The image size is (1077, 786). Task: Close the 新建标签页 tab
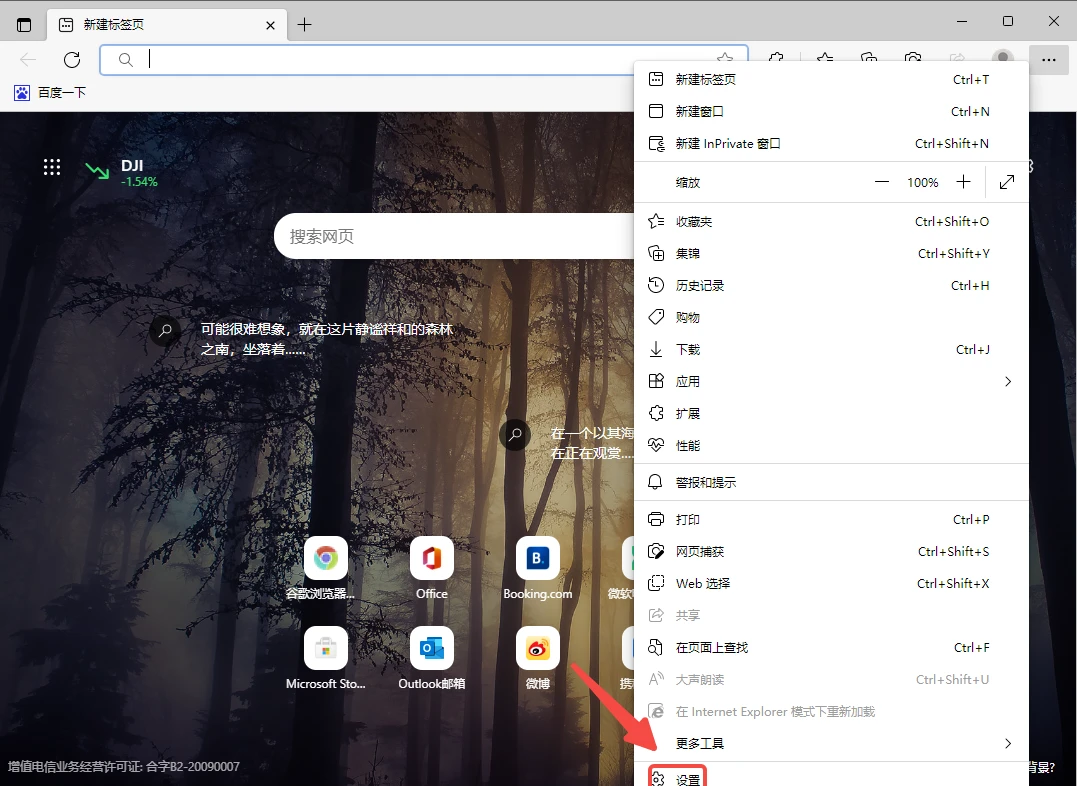pos(271,25)
